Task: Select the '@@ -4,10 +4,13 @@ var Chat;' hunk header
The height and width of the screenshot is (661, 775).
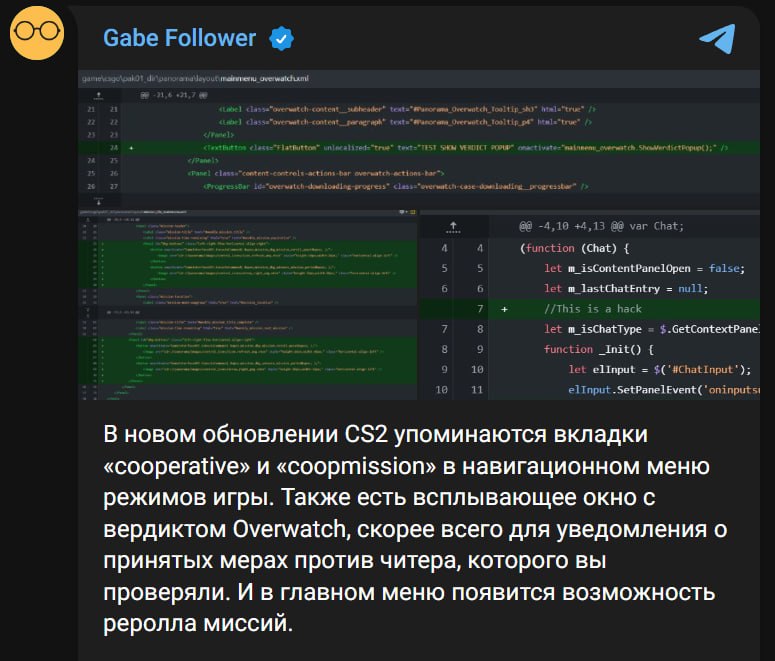Action: pos(601,226)
